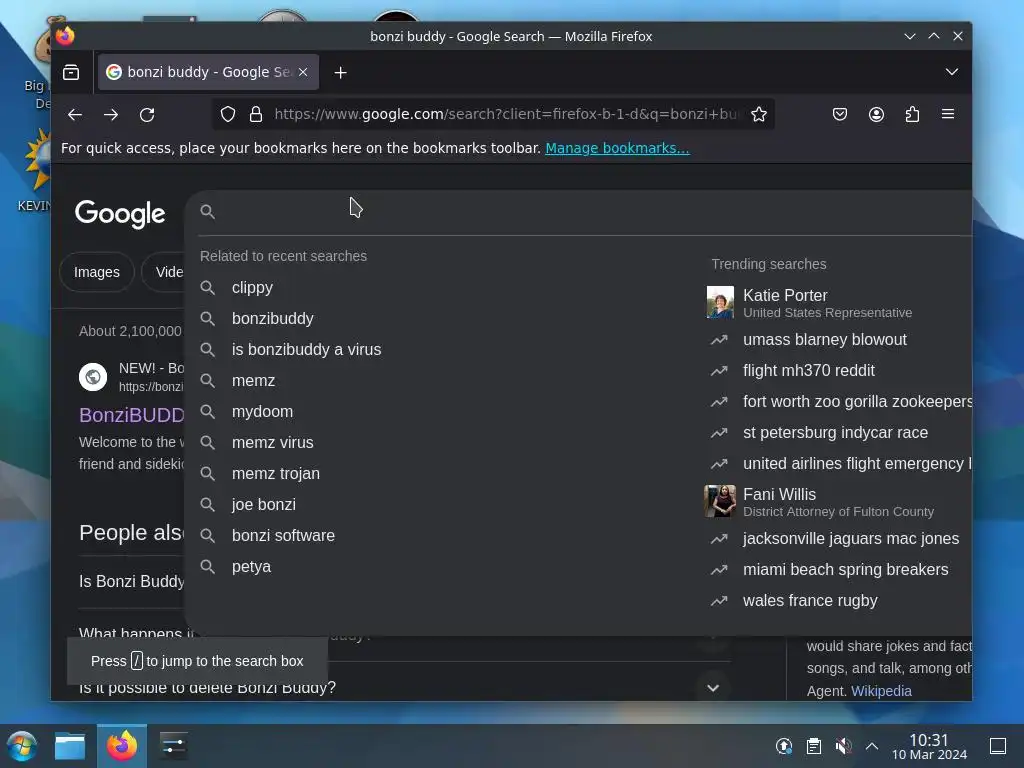This screenshot has height=768, width=1024.
Task: Reload the current Google Search page
Action: coord(147,115)
